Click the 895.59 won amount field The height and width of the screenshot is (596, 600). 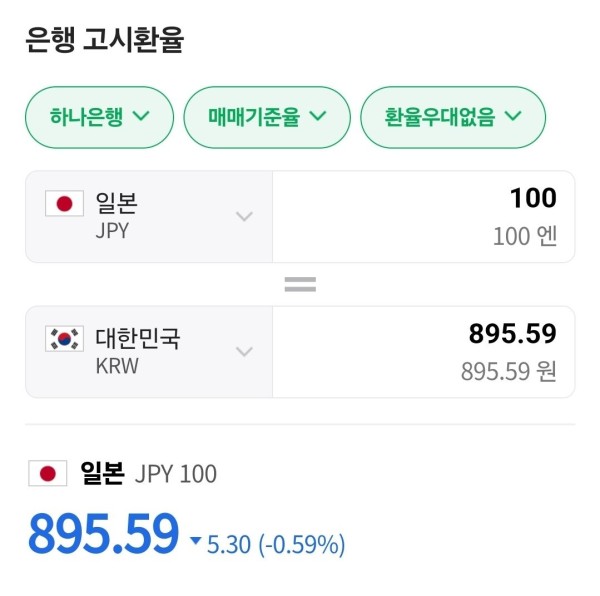[x=424, y=352]
